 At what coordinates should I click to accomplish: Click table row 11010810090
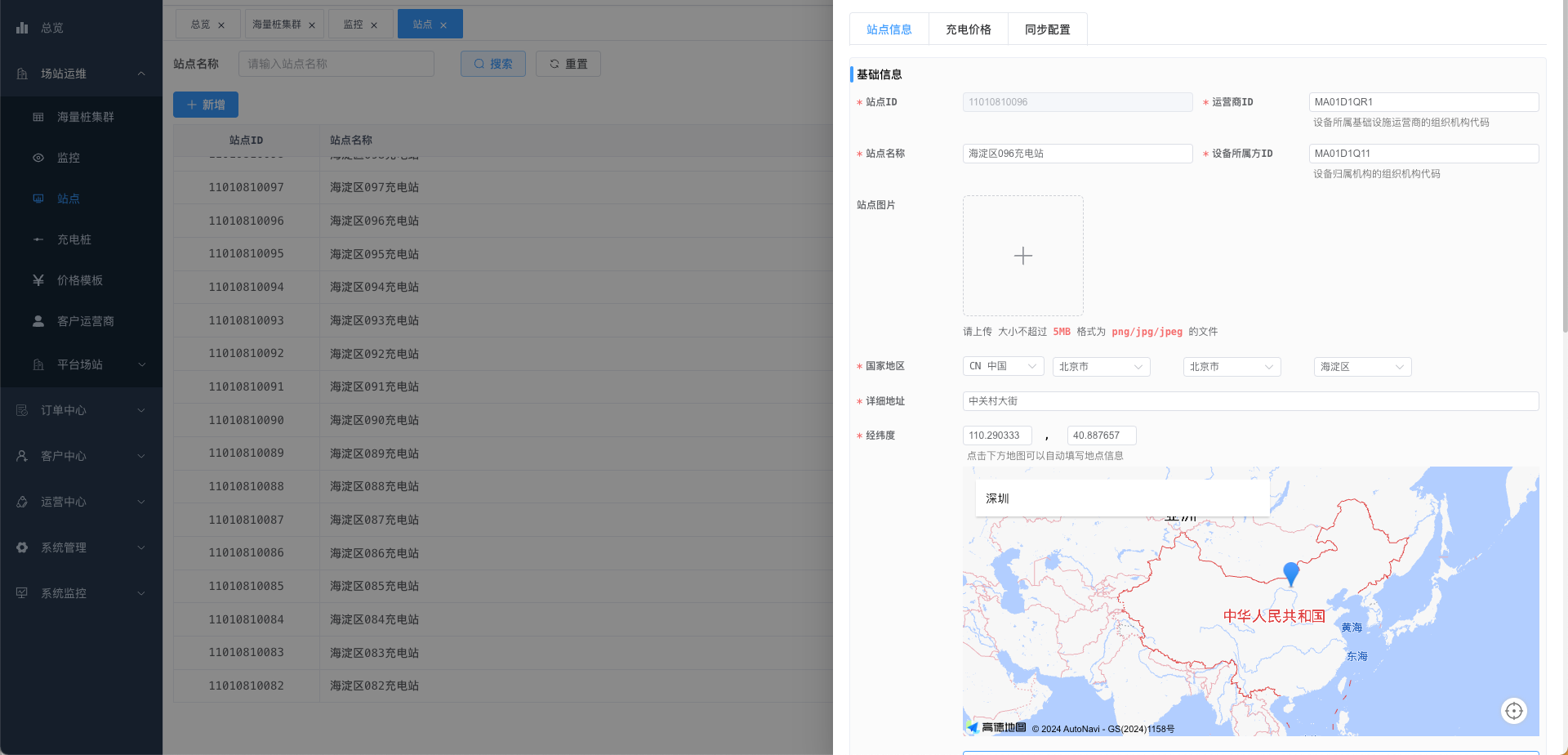[x=503, y=420]
